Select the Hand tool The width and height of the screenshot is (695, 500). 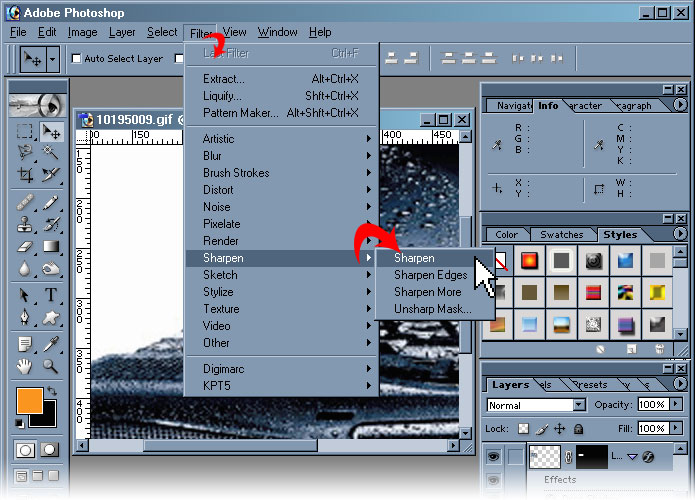point(24,366)
